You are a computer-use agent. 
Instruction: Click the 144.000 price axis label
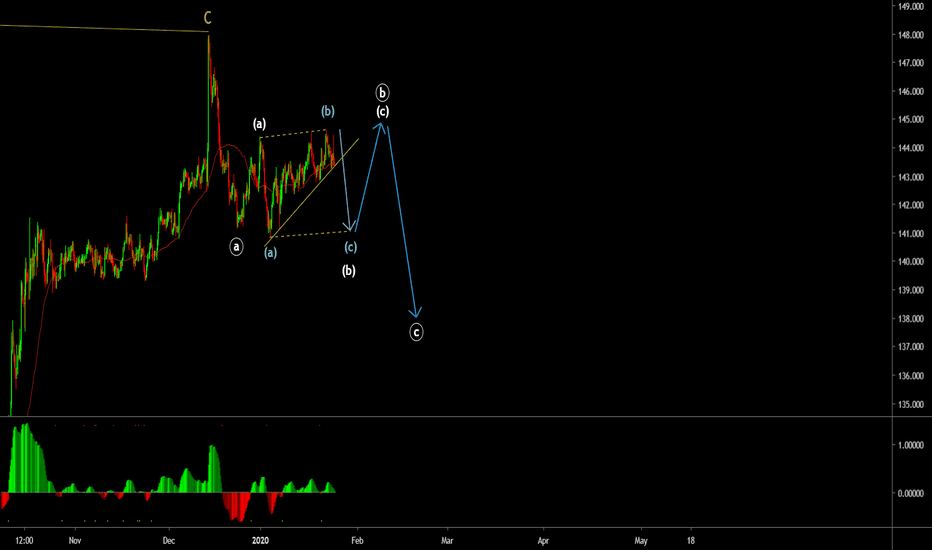coord(911,148)
